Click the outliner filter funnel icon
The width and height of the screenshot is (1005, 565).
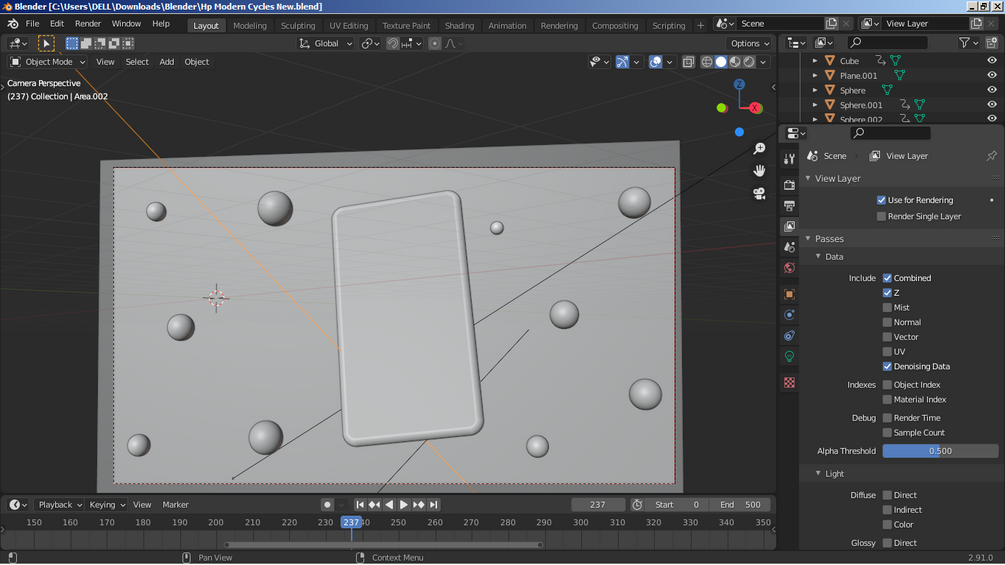(x=965, y=43)
